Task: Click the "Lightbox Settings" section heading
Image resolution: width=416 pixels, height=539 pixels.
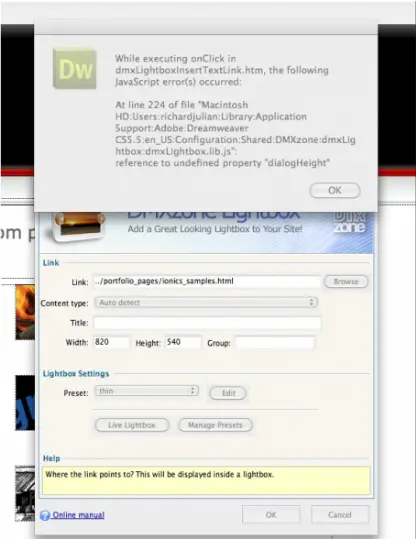Action: (x=76, y=374)
